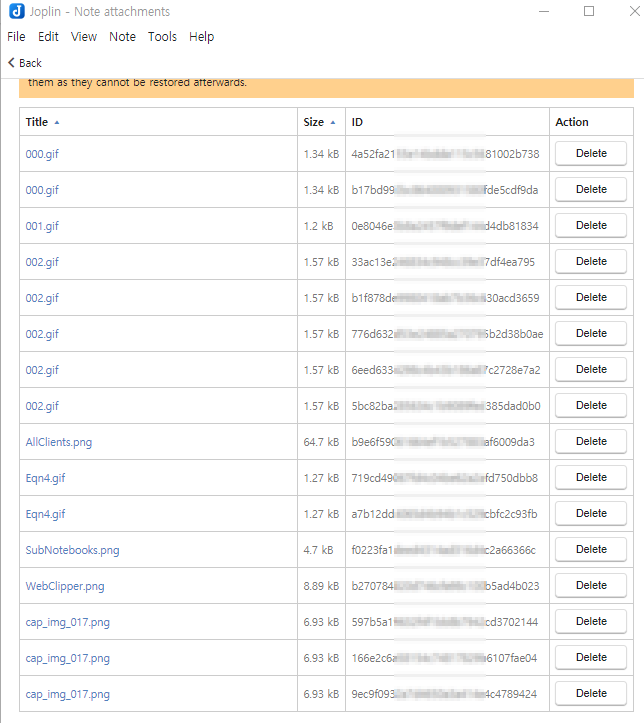Delete attachment with ID starting b17bd99

click(591, 189)
